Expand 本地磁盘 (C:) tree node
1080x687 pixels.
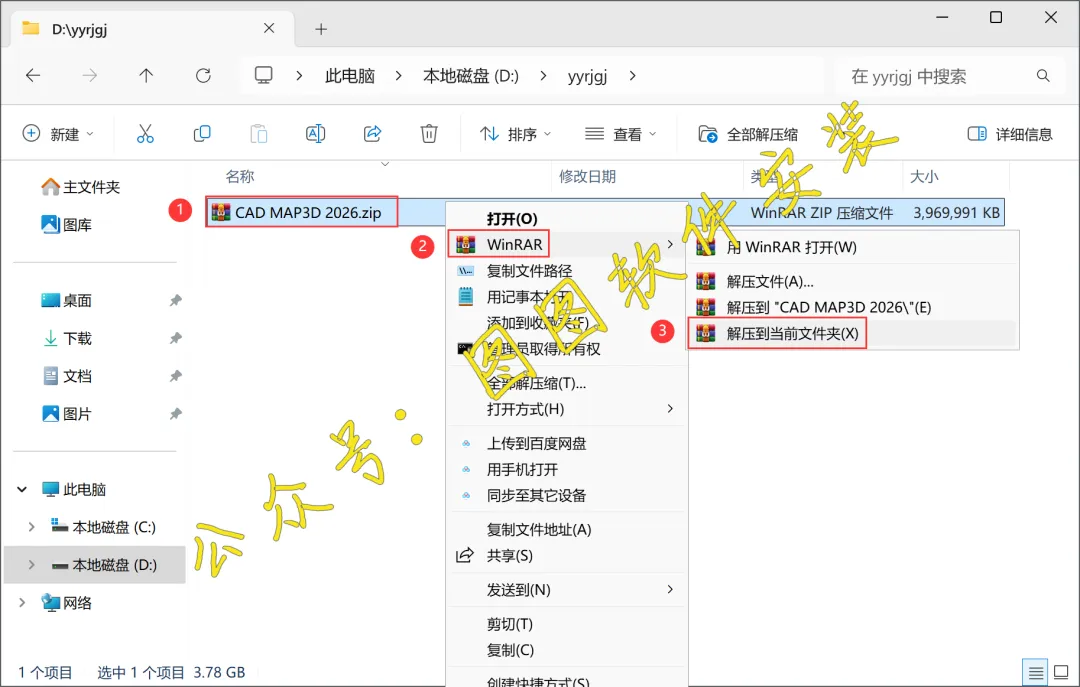[31, 527]
